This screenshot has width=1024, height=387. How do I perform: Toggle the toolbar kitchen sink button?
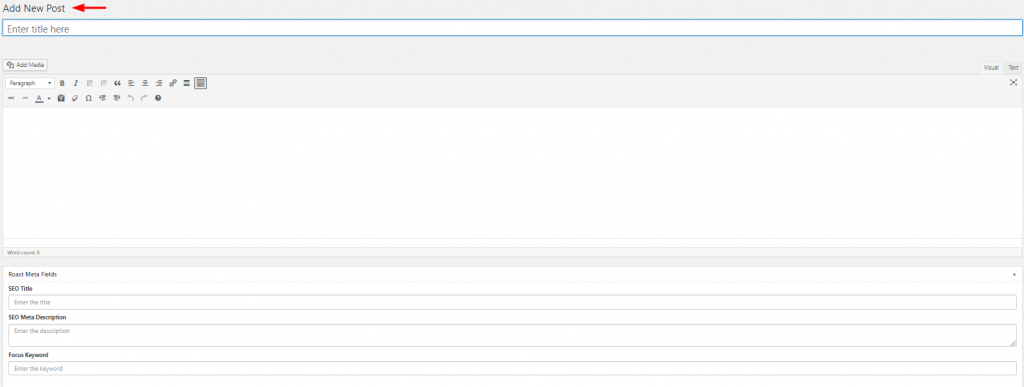200,83
